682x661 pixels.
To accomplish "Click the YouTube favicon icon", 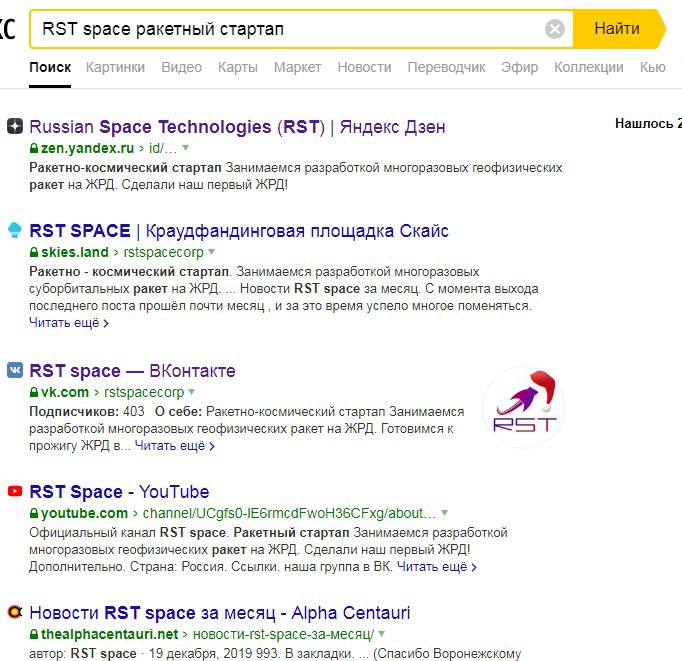I will pos(15,491).
